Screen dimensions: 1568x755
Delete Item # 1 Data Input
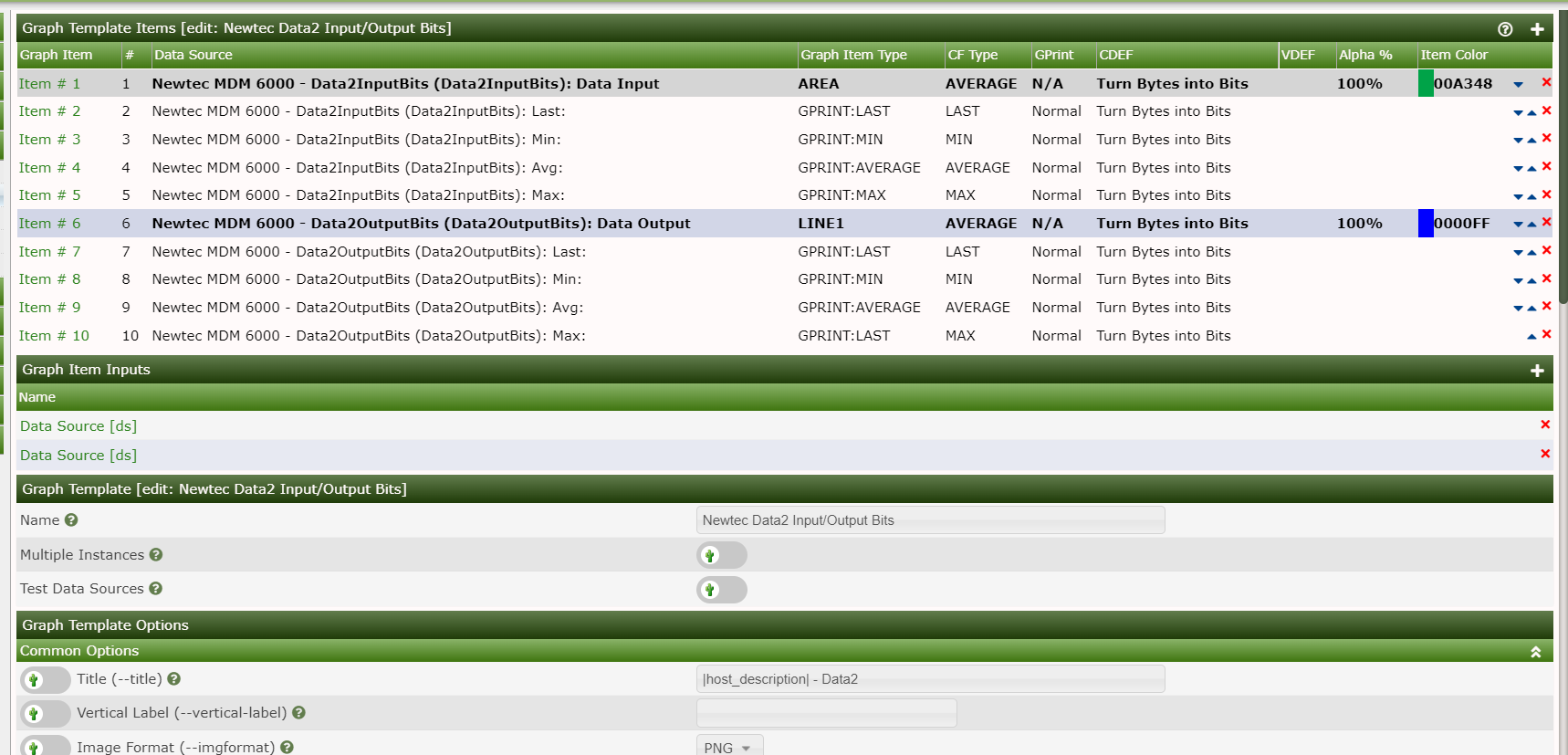[1546, 82]
